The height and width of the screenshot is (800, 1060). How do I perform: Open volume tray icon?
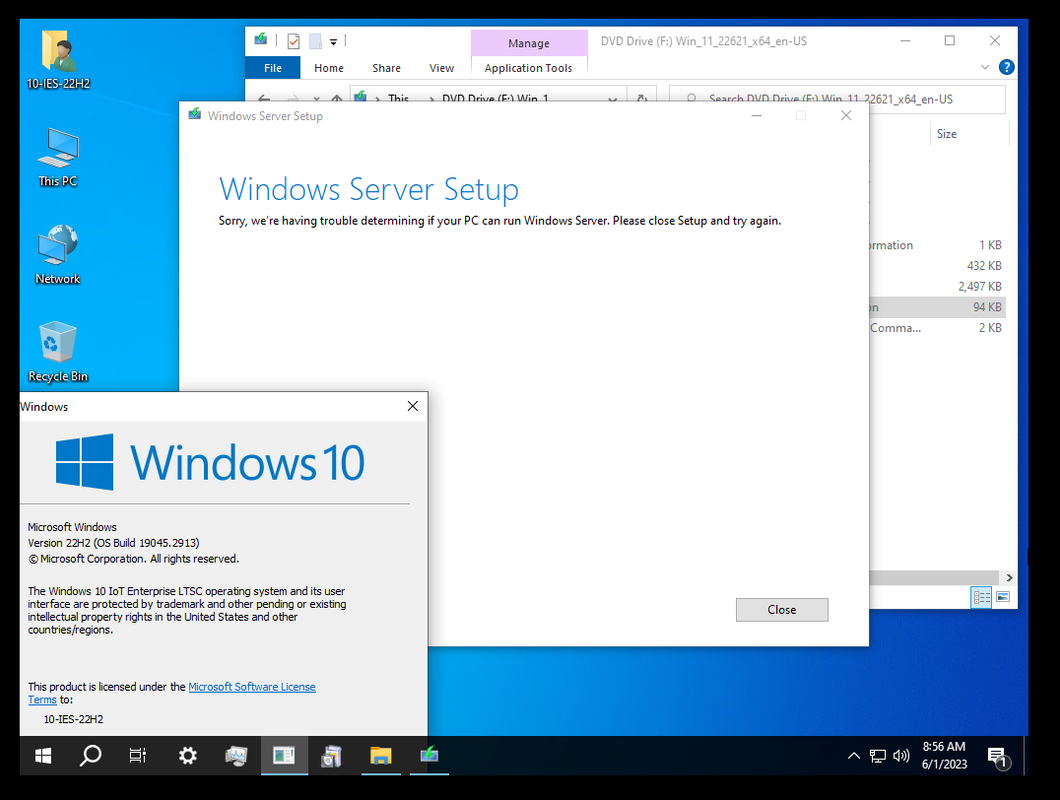click(901, 756)
